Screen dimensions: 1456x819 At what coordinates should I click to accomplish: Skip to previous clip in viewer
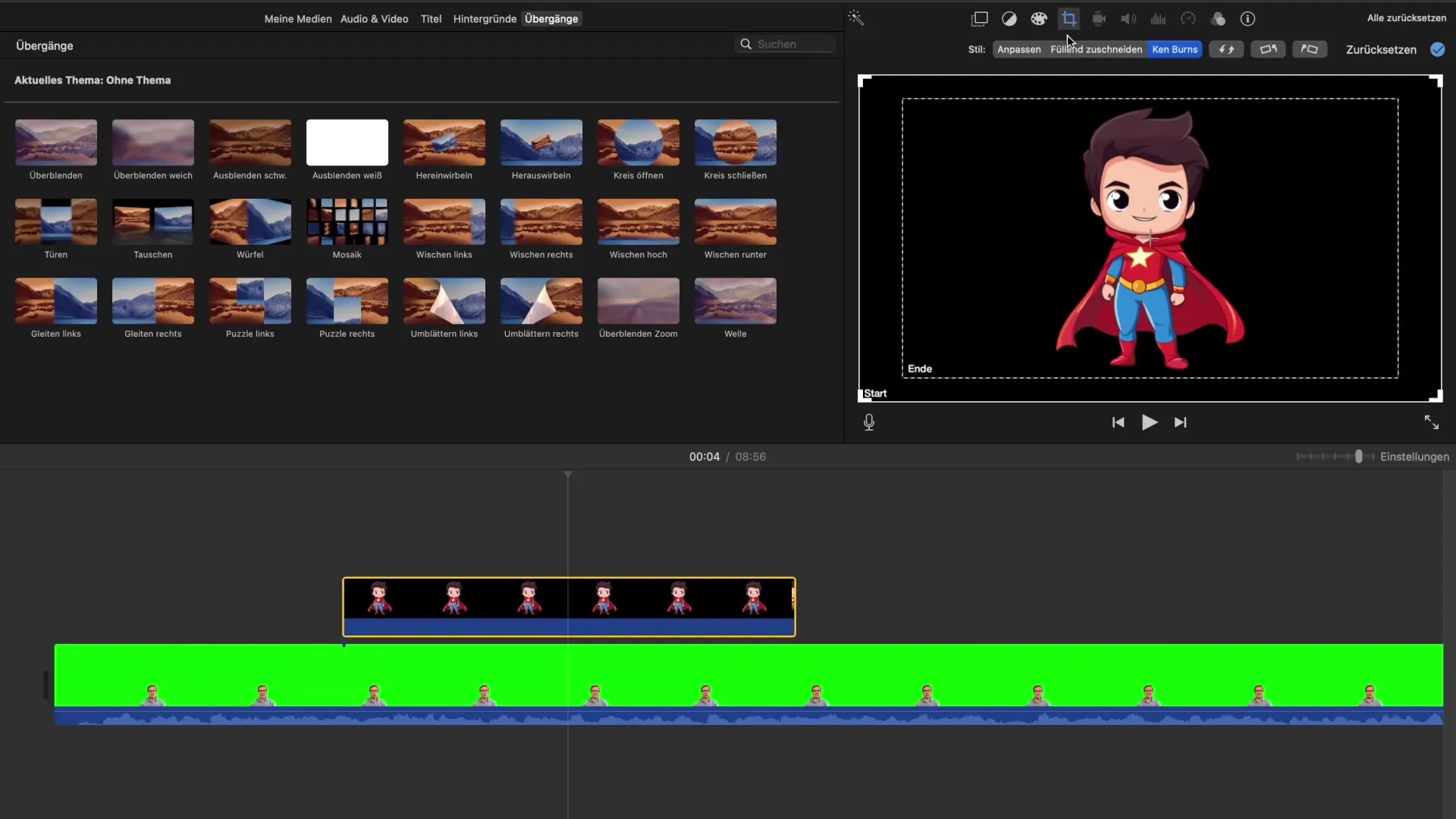1118,422
